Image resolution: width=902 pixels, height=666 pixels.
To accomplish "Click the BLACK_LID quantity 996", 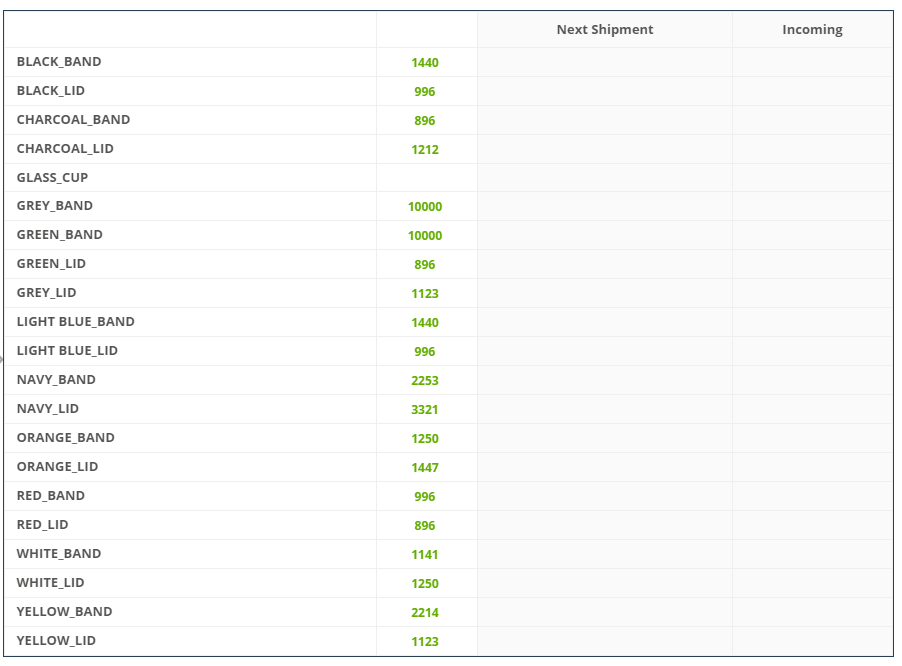I will pyautogui.click(x=425, y=92).
